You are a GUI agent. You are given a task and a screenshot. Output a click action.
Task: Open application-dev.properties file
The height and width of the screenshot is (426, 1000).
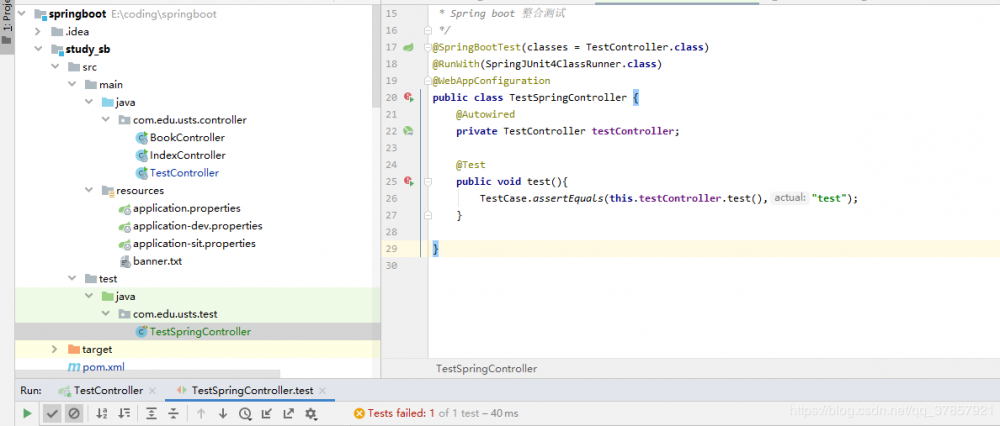[x=197, y=226]
